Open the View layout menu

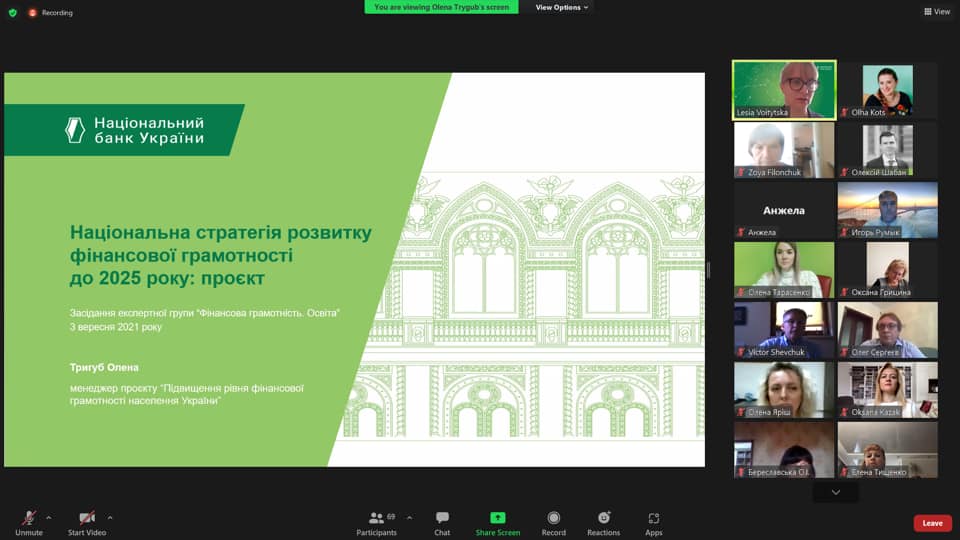(937, 12)
